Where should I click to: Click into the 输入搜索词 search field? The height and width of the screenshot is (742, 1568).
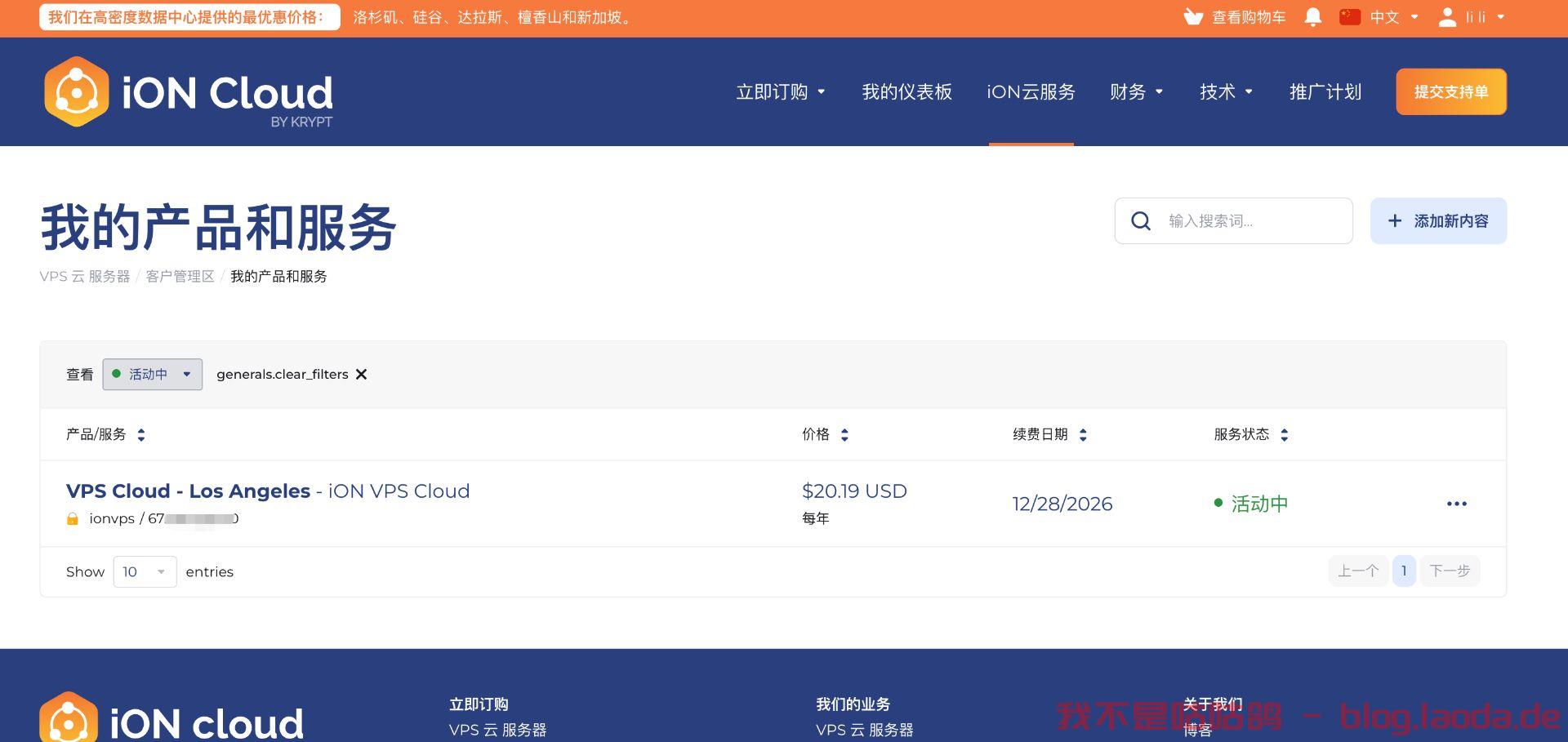(x=1233, y=221)
